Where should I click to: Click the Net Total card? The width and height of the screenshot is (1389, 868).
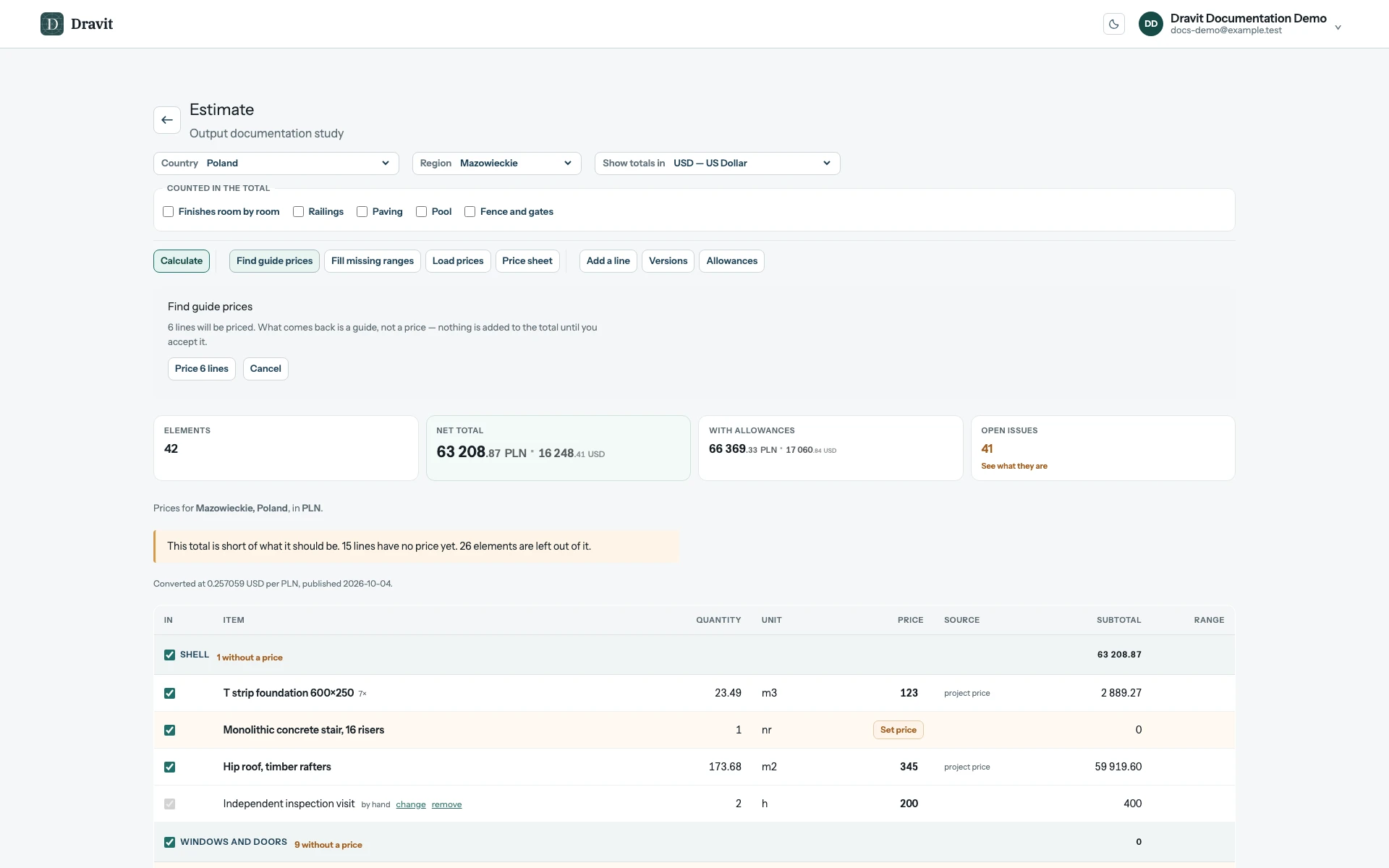point(558,448)
